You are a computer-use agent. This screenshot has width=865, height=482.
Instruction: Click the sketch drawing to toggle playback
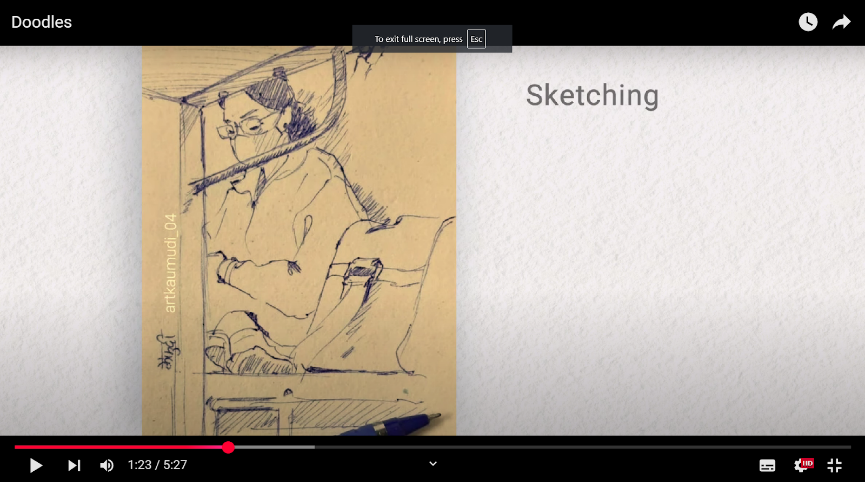coord(300,240)
